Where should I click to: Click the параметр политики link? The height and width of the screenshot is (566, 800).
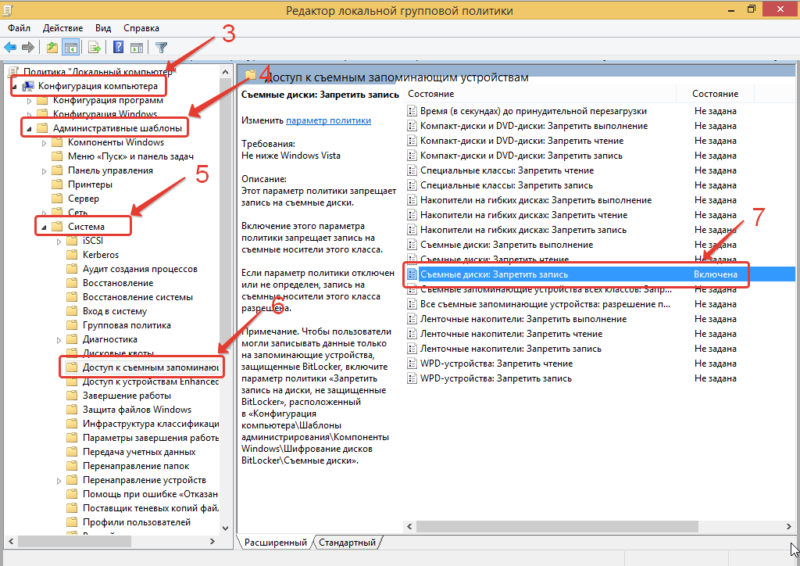tap(320, 119)
